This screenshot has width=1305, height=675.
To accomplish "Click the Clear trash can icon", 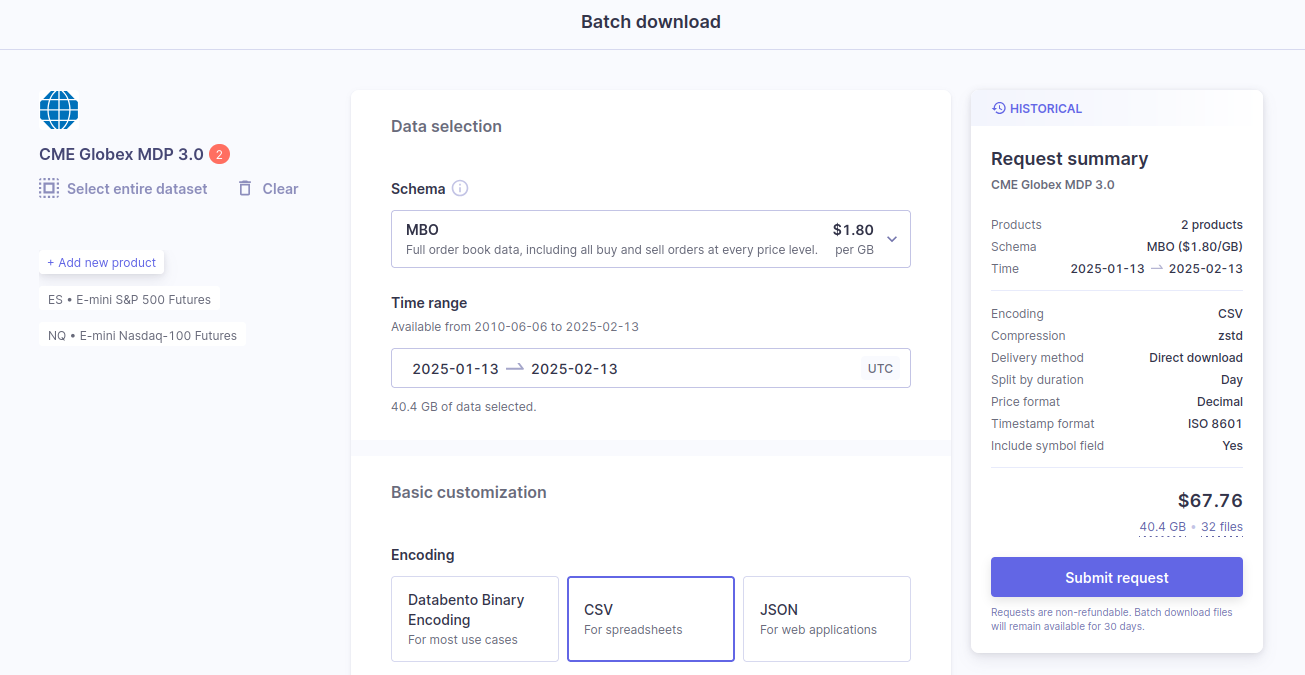I will coord(245,188).
